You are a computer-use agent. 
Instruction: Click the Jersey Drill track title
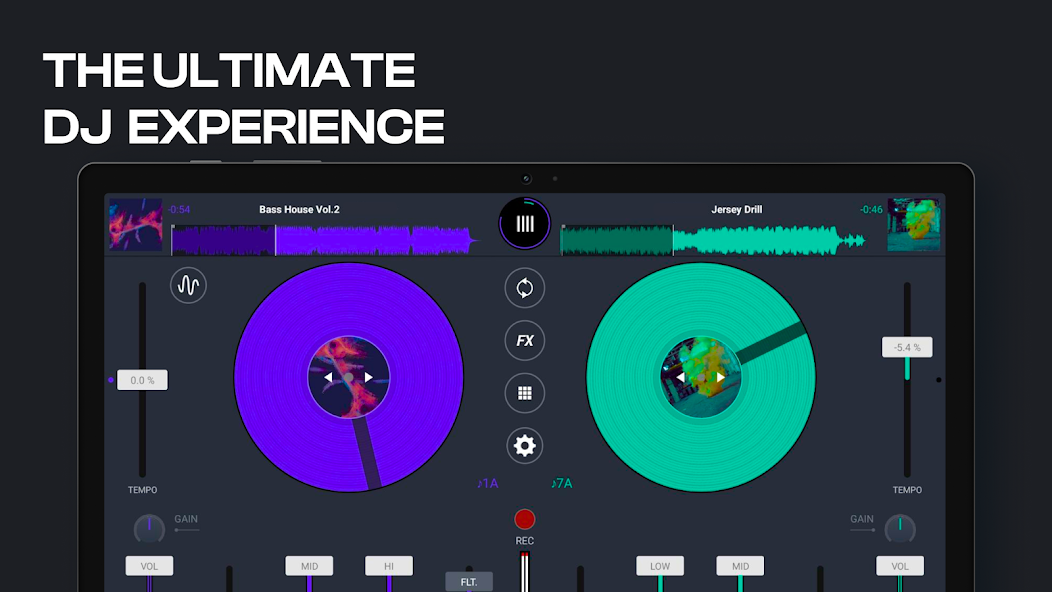[736, 210]
